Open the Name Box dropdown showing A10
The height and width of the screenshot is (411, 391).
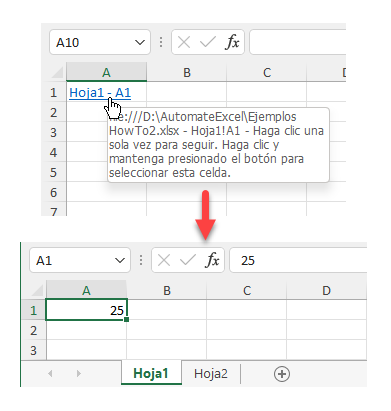[x=140, y=42]
